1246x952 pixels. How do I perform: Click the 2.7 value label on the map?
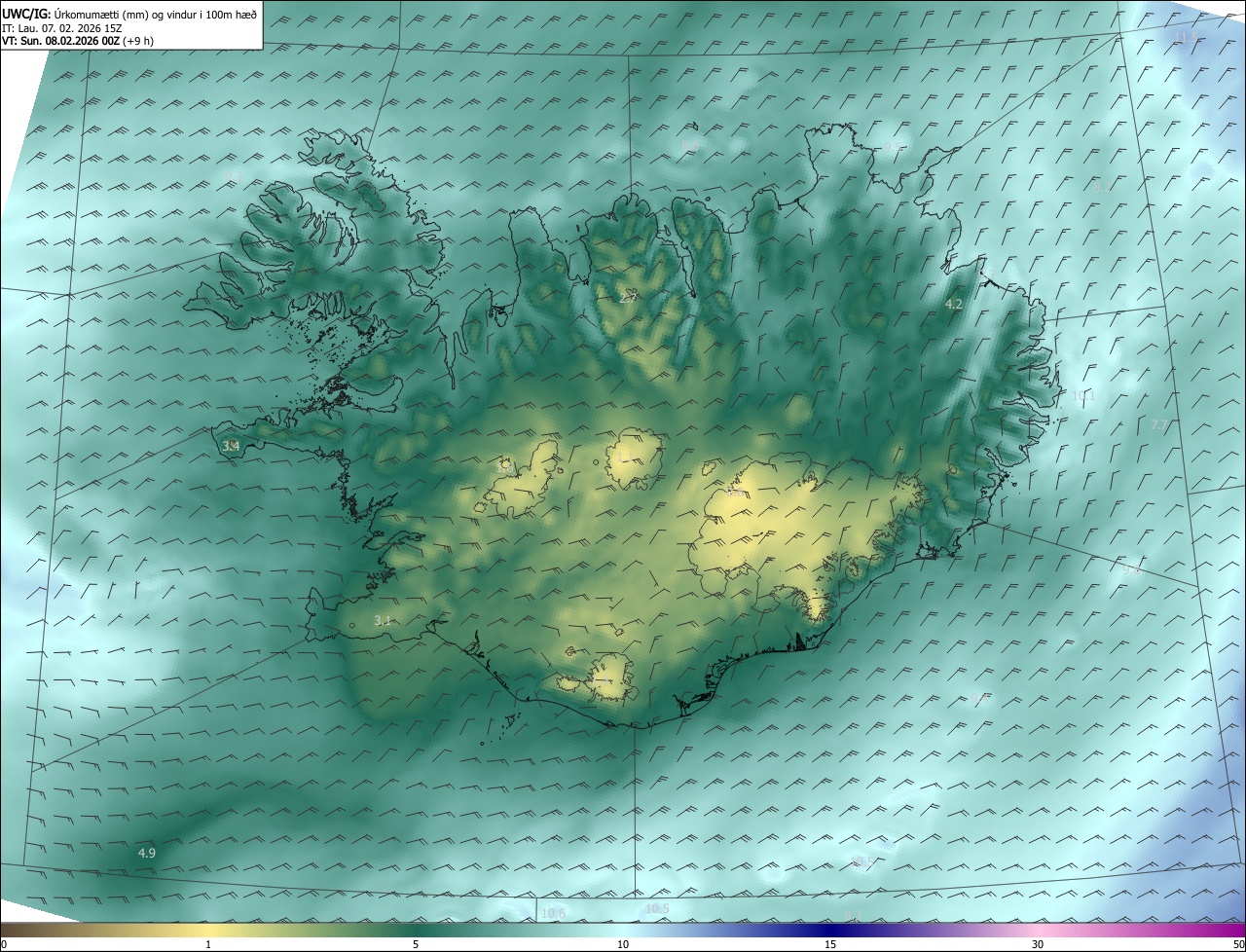click(628, 298)
